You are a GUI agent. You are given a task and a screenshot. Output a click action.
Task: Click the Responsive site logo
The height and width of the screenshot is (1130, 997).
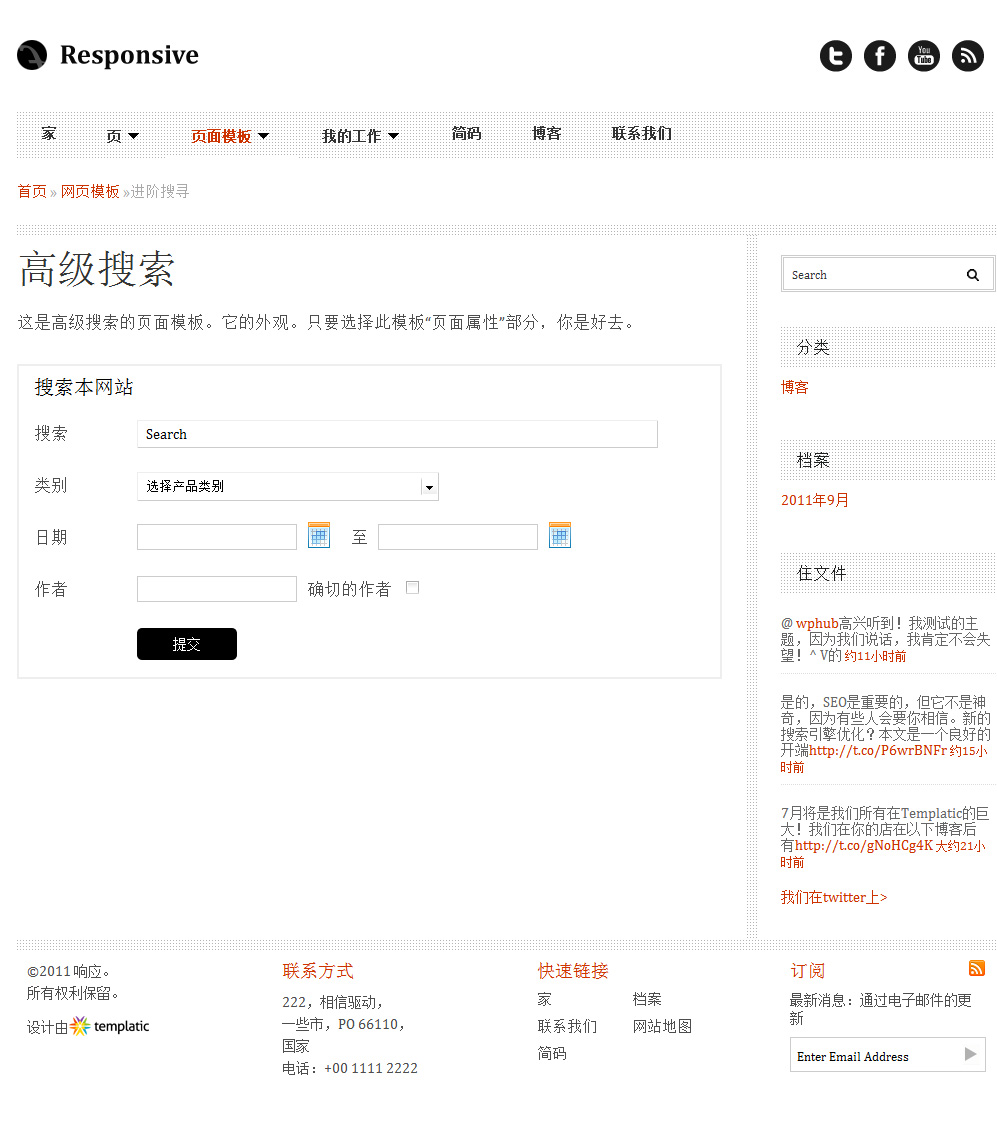(108, 56)
